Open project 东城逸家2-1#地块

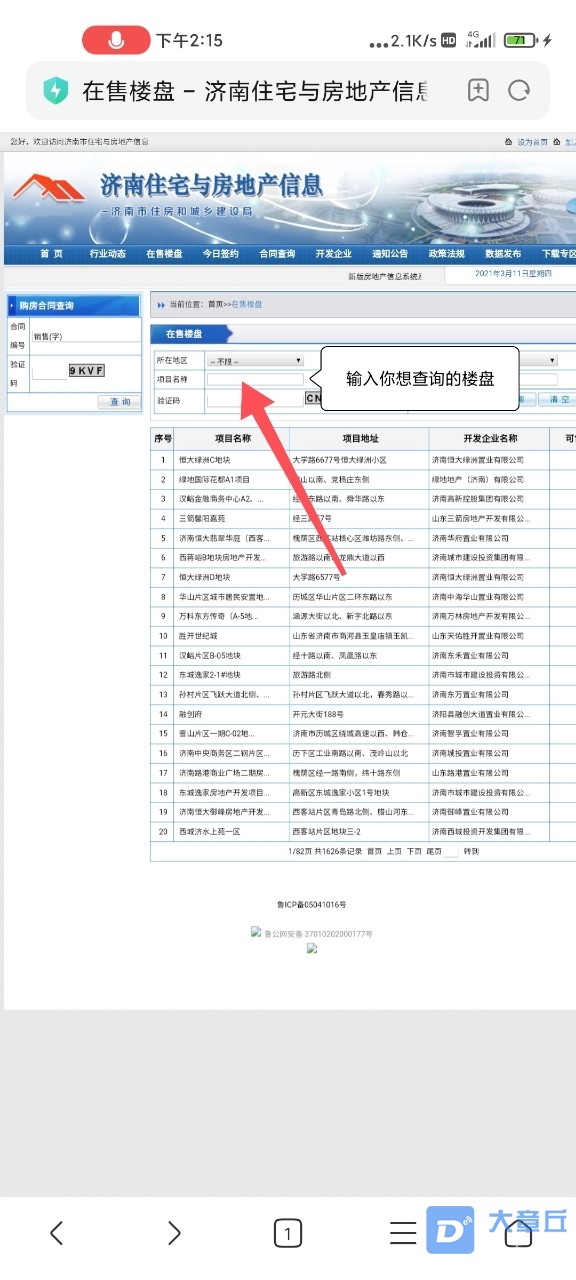pyautogui.click(x=210, y=674)
